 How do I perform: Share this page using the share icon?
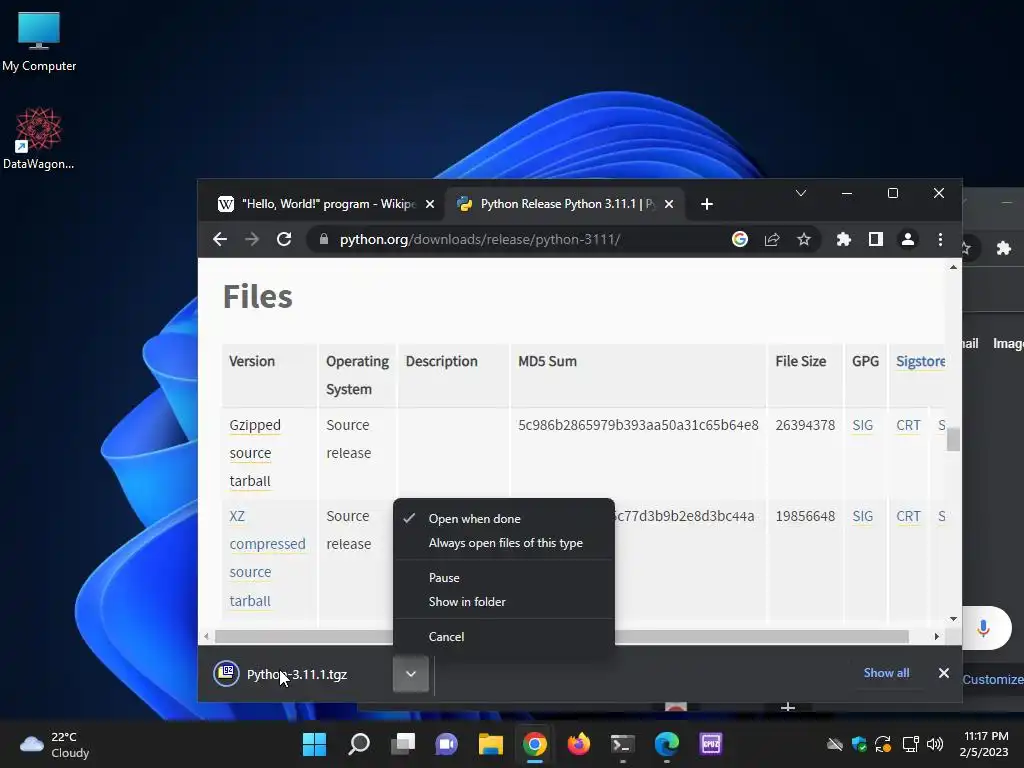tap(772, 240)
